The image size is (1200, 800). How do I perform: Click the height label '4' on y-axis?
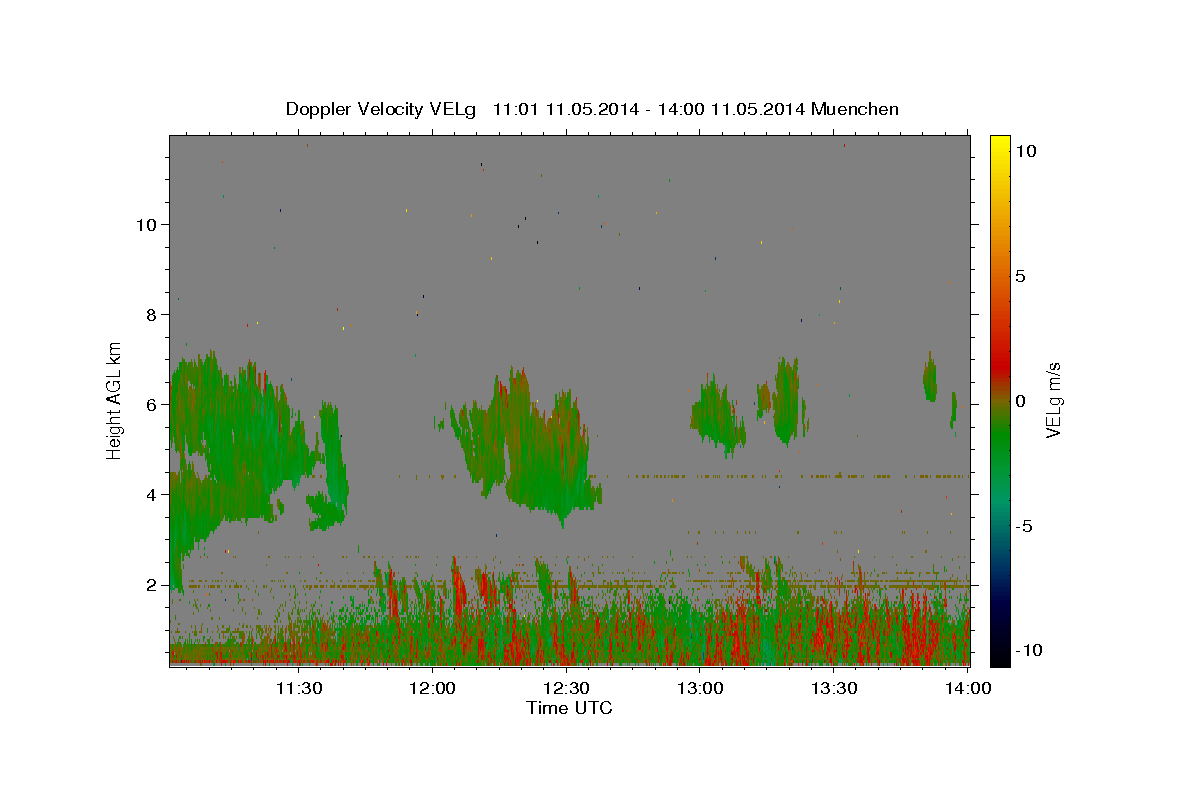[x=152, y=495]
